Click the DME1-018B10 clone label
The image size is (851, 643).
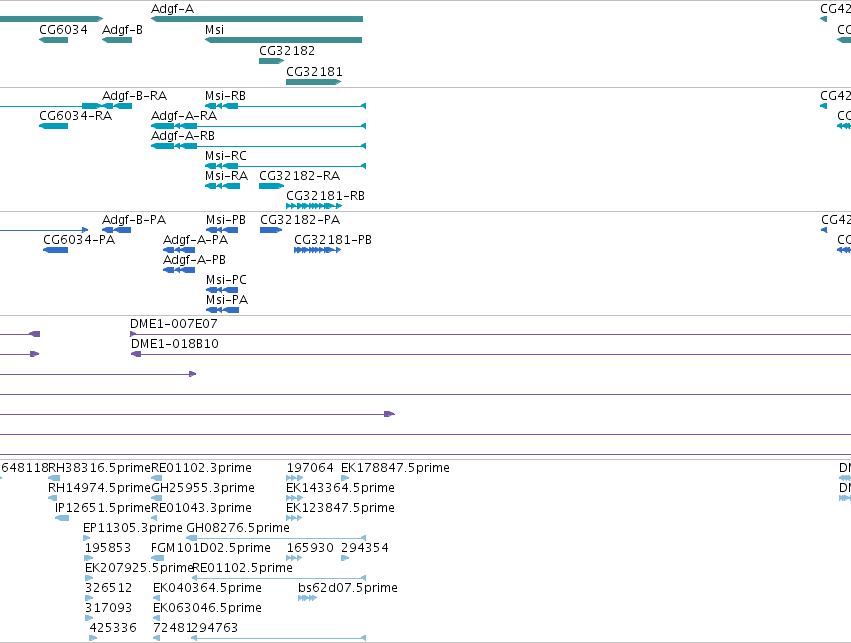tap(175, 344)
